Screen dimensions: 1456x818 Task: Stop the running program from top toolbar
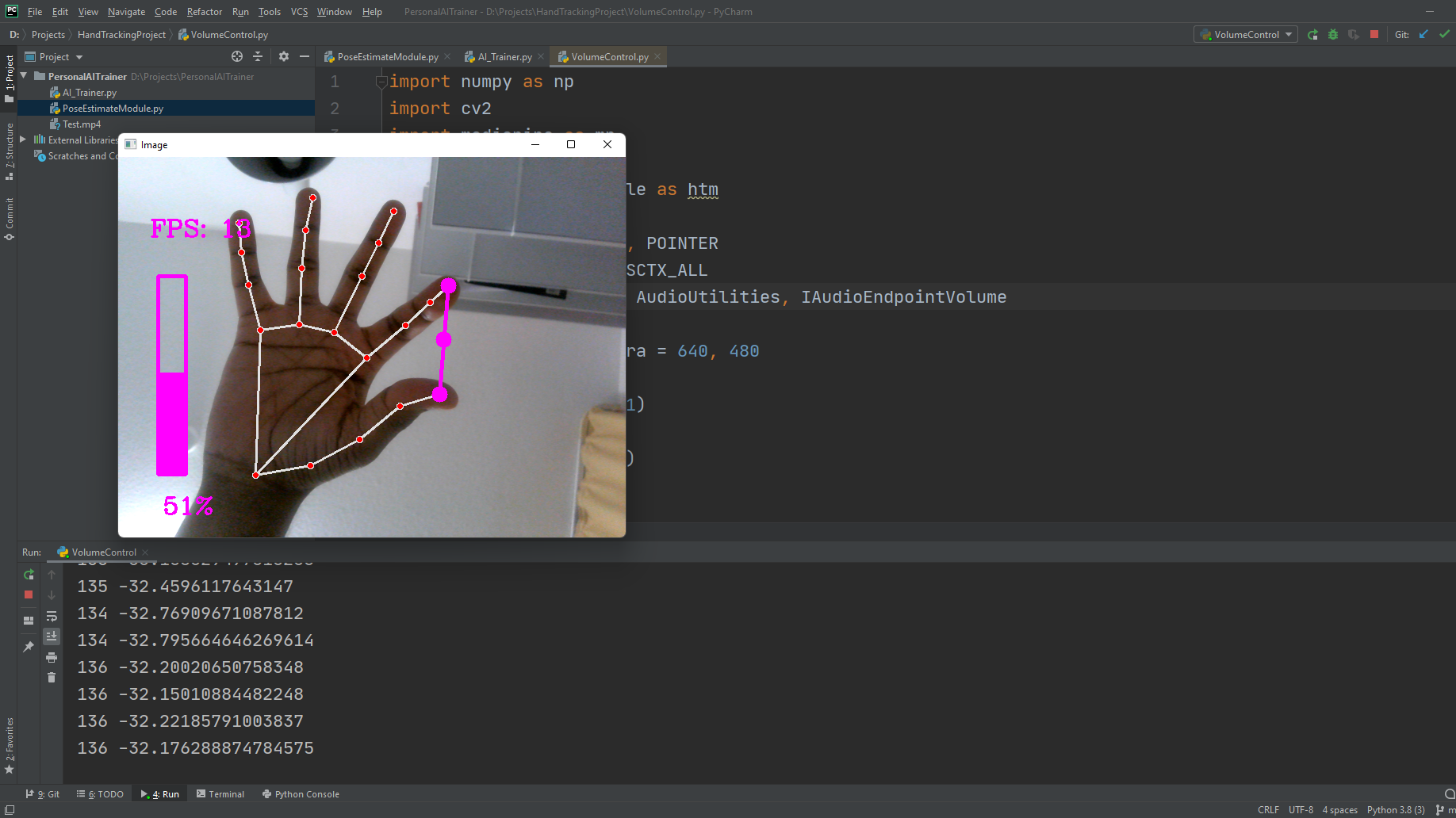[x=1374, y=34]
